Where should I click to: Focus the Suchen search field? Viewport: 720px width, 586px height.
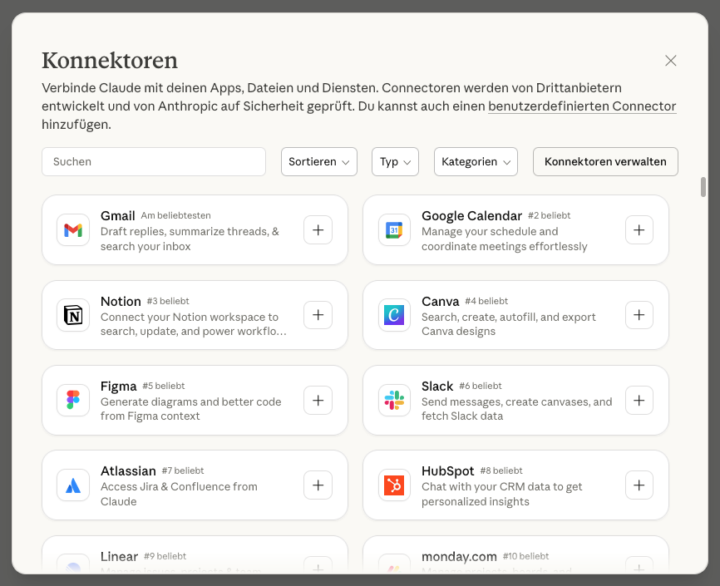tap(154, 162)
